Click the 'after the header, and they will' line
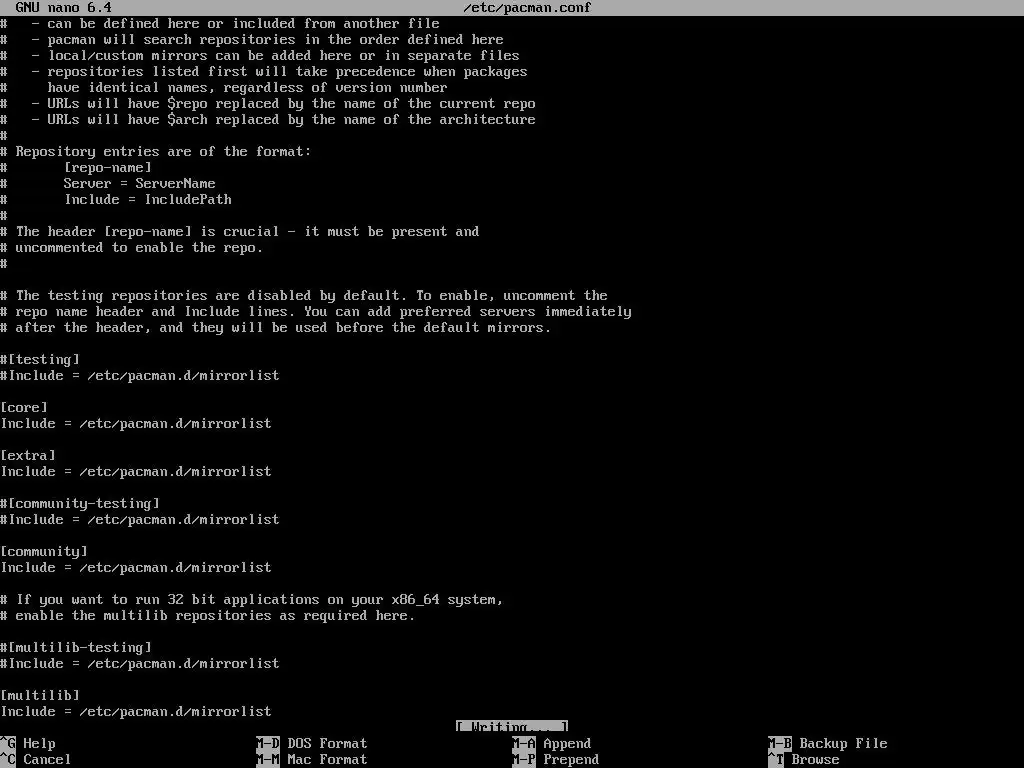Screen dimensions: 1024x768 (x=276, y=327)
